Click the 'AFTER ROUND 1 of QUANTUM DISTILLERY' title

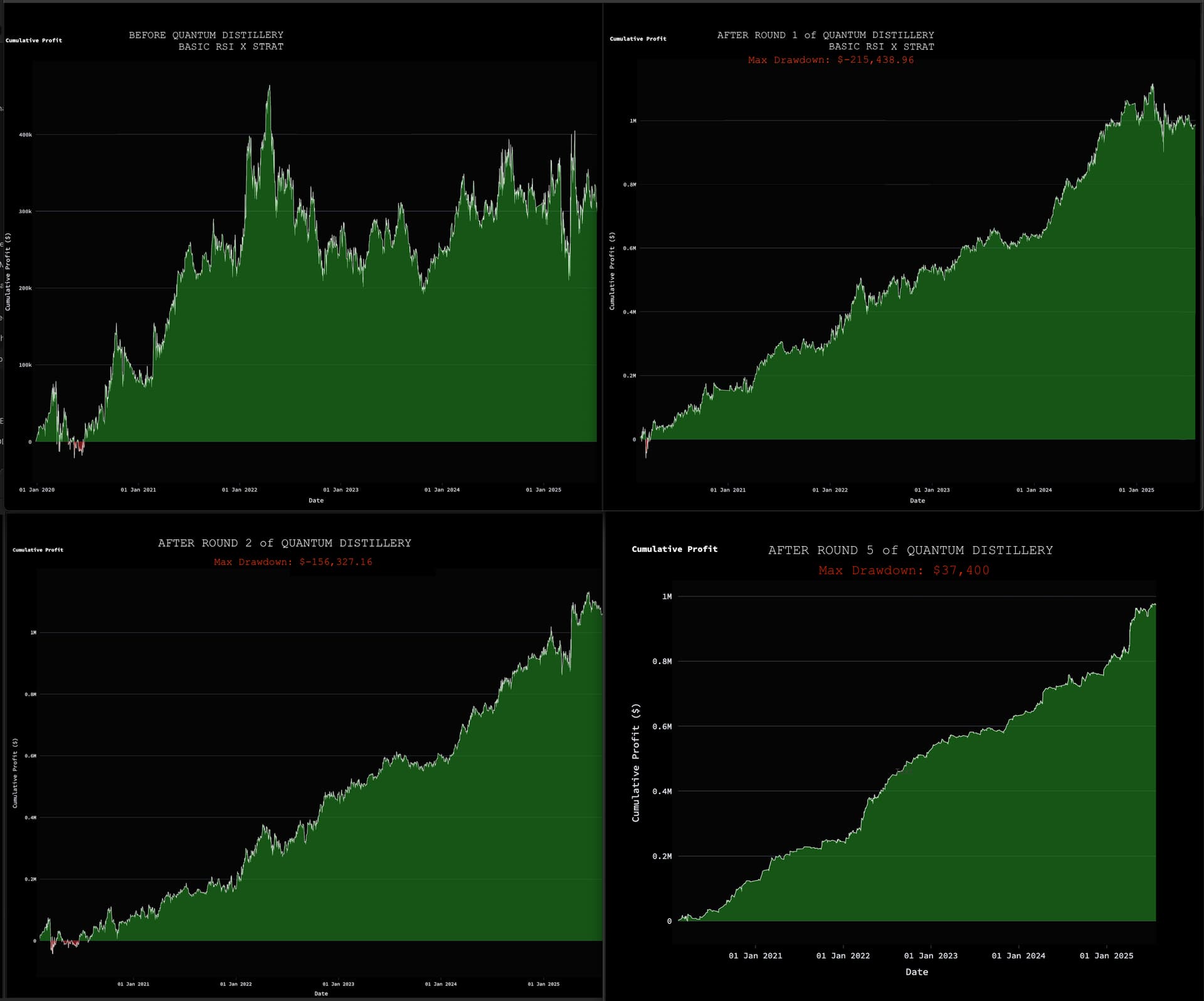825,35
